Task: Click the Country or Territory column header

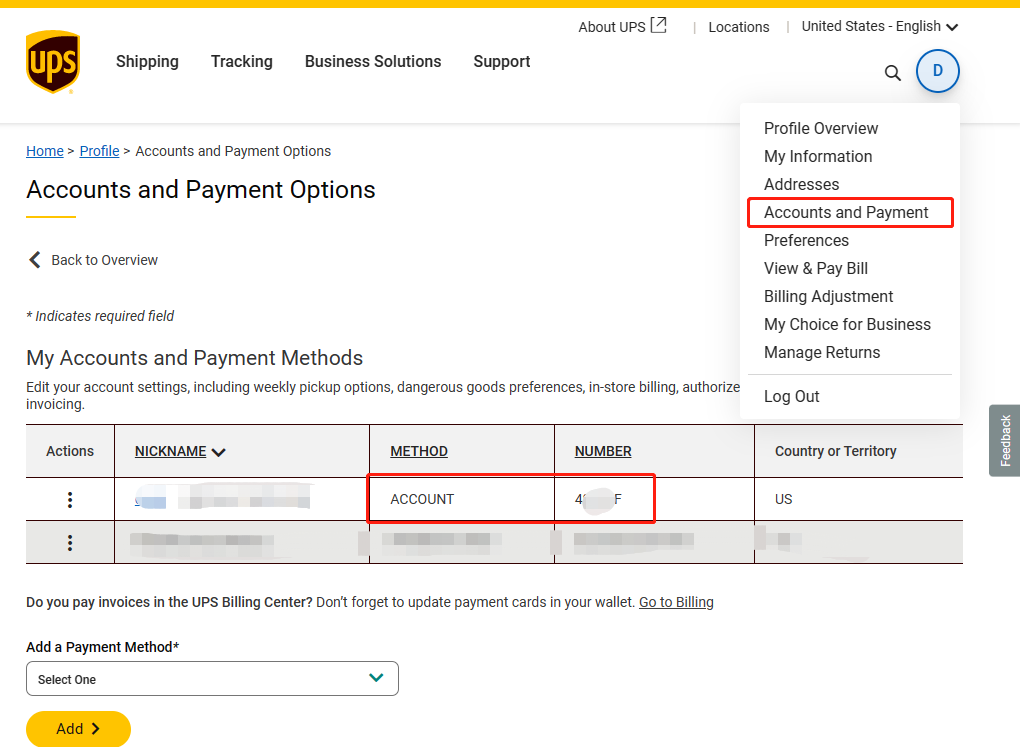Action: tap(835, 451)
